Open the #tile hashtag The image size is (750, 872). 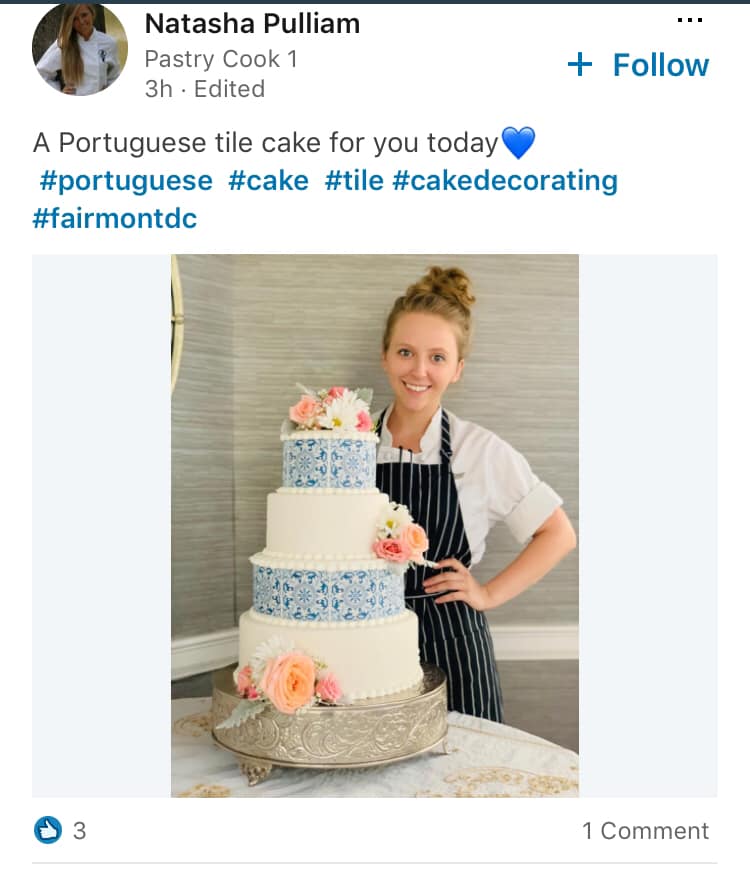coord(353,181)
